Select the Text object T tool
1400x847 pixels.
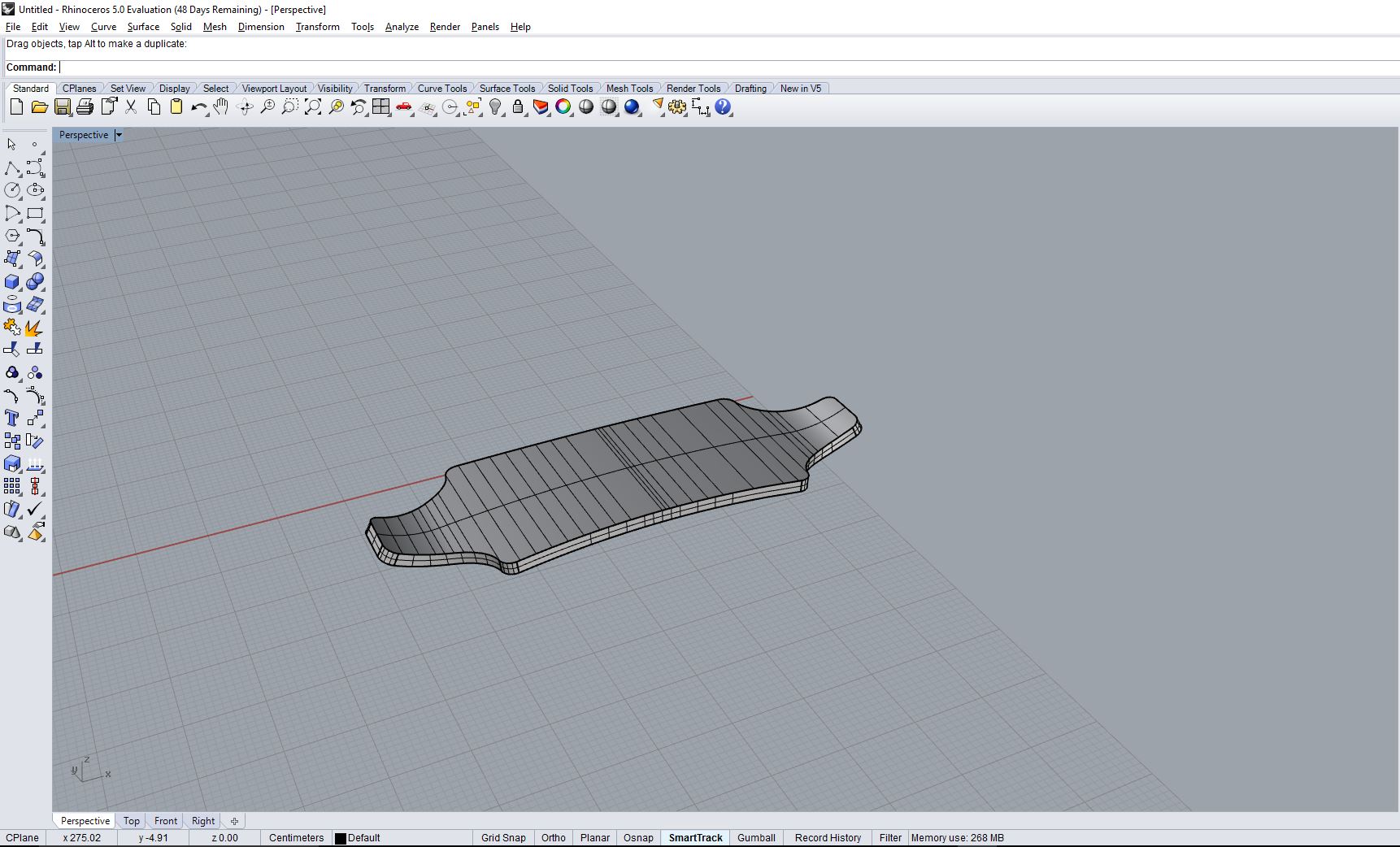12,418
